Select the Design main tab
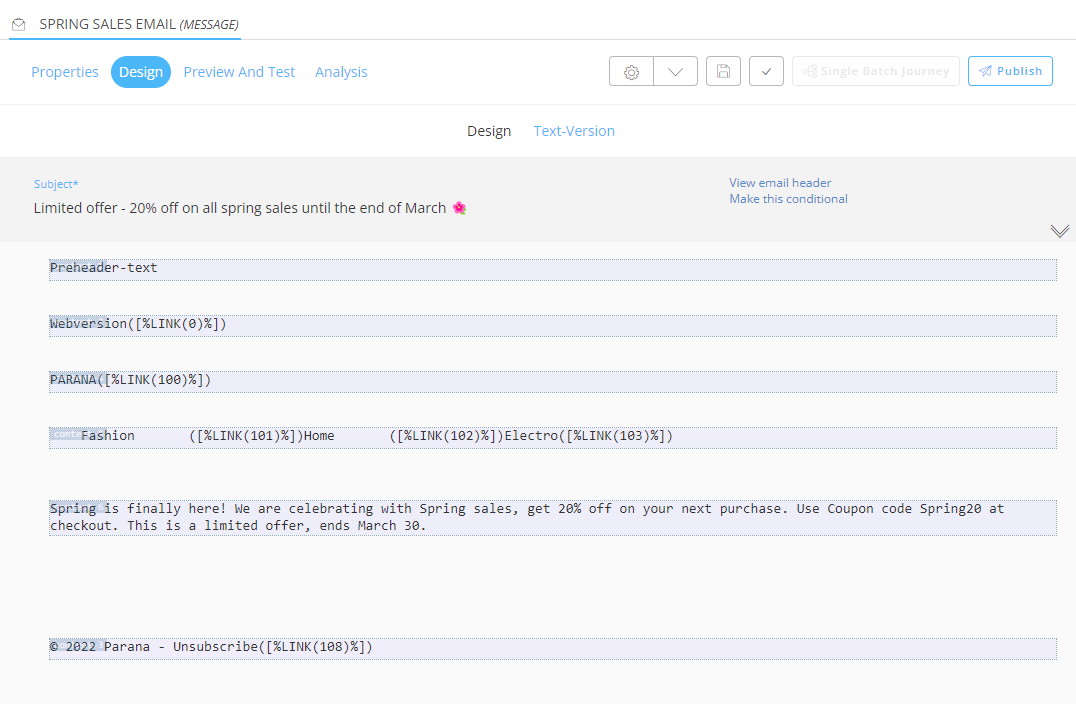Screen dimensions: 1076x704 141,72
